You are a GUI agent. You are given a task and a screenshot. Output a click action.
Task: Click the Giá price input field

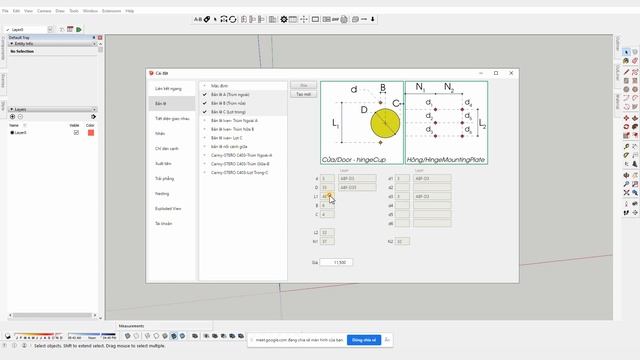(336, 262)
